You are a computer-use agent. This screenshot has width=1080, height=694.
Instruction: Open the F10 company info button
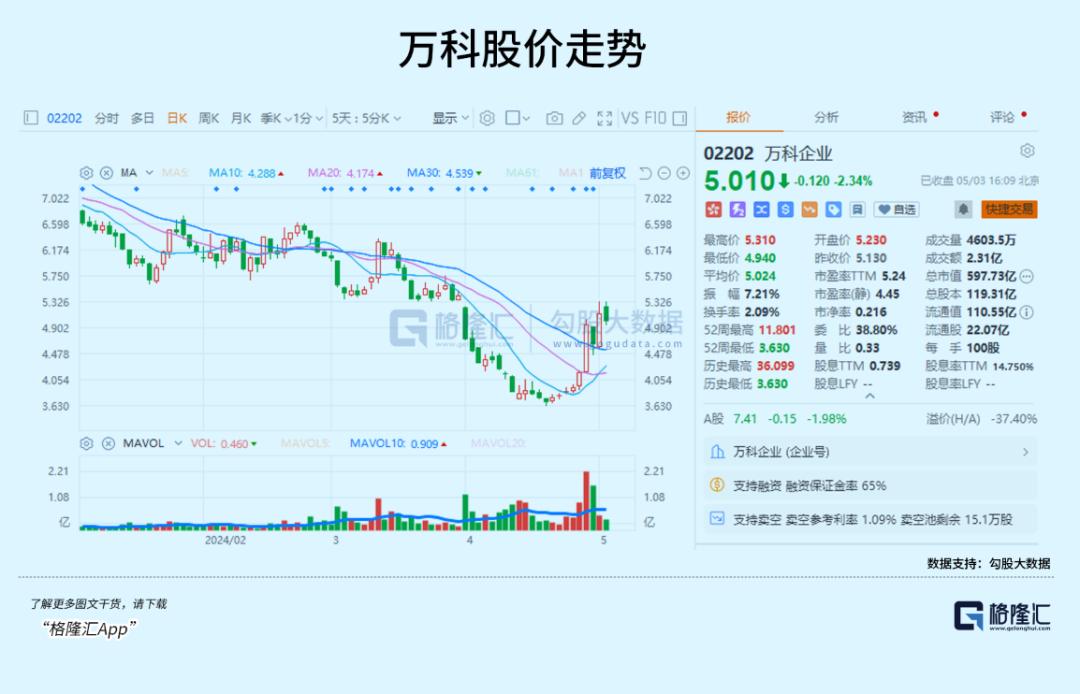click(655, 118)
